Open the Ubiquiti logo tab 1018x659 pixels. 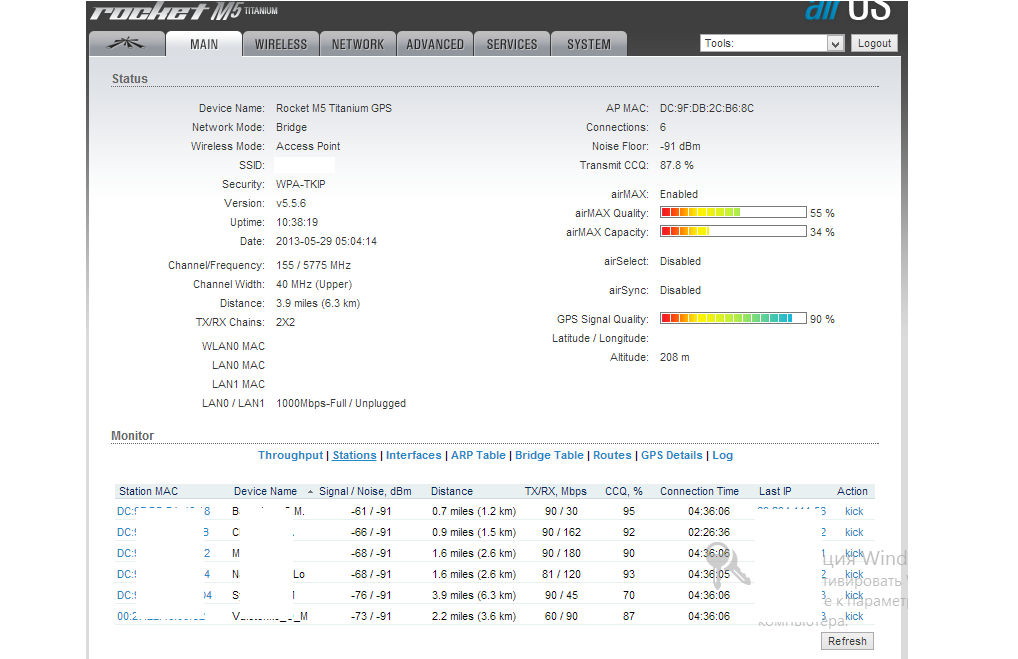click(x=126, y=44)
